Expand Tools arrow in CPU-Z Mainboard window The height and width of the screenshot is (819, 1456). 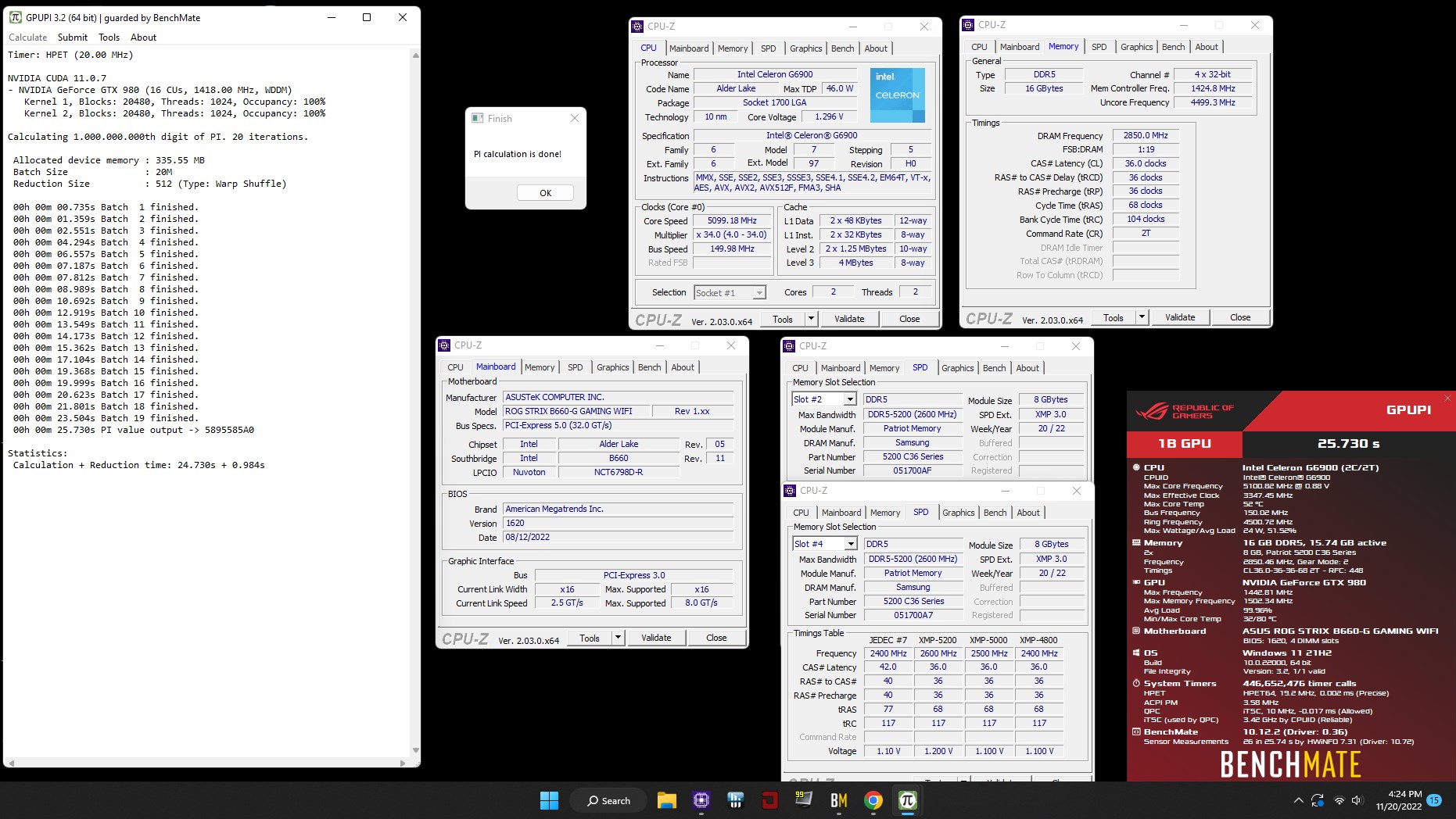pyautogui.click(x=618, y=638)
